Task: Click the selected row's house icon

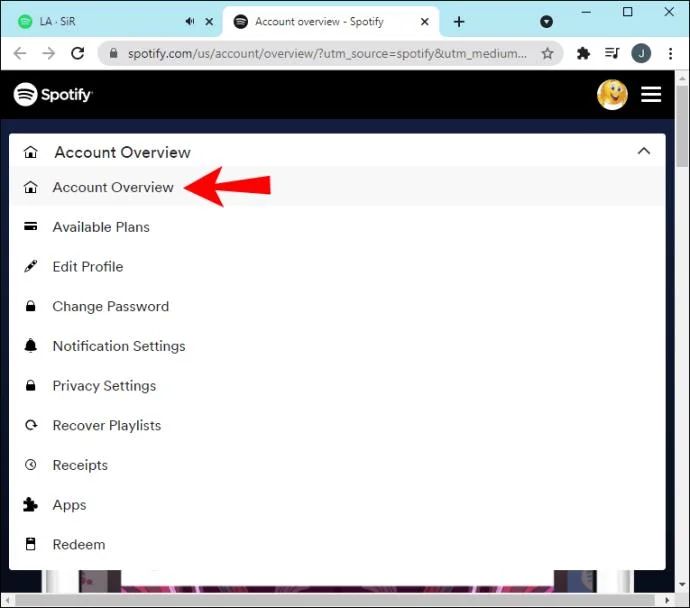Action: [x=30, y=187]
